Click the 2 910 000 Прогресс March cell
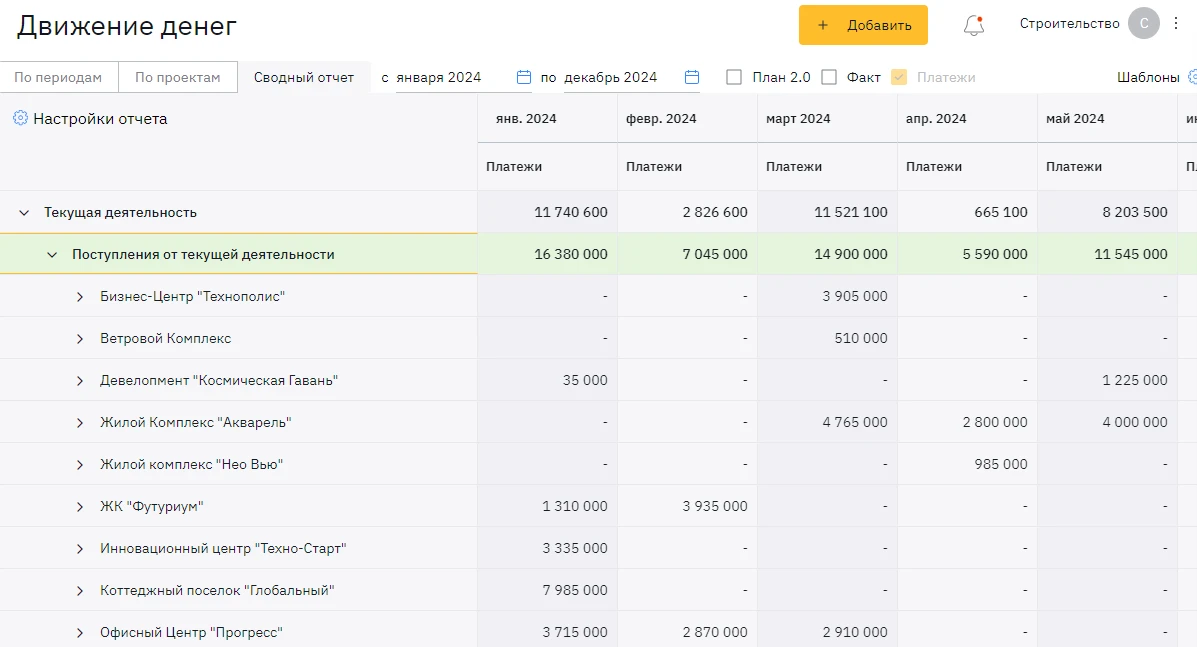The height and width of the screenshot is (647, 1197). [828, 630]
